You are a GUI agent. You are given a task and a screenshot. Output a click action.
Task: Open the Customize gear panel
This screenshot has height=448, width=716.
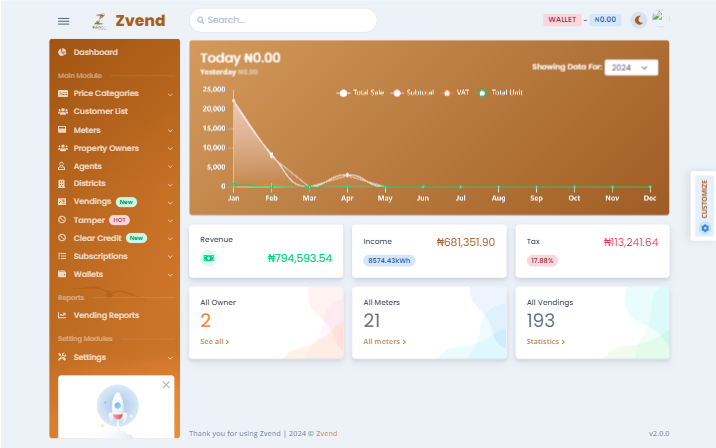coord(704,228)
